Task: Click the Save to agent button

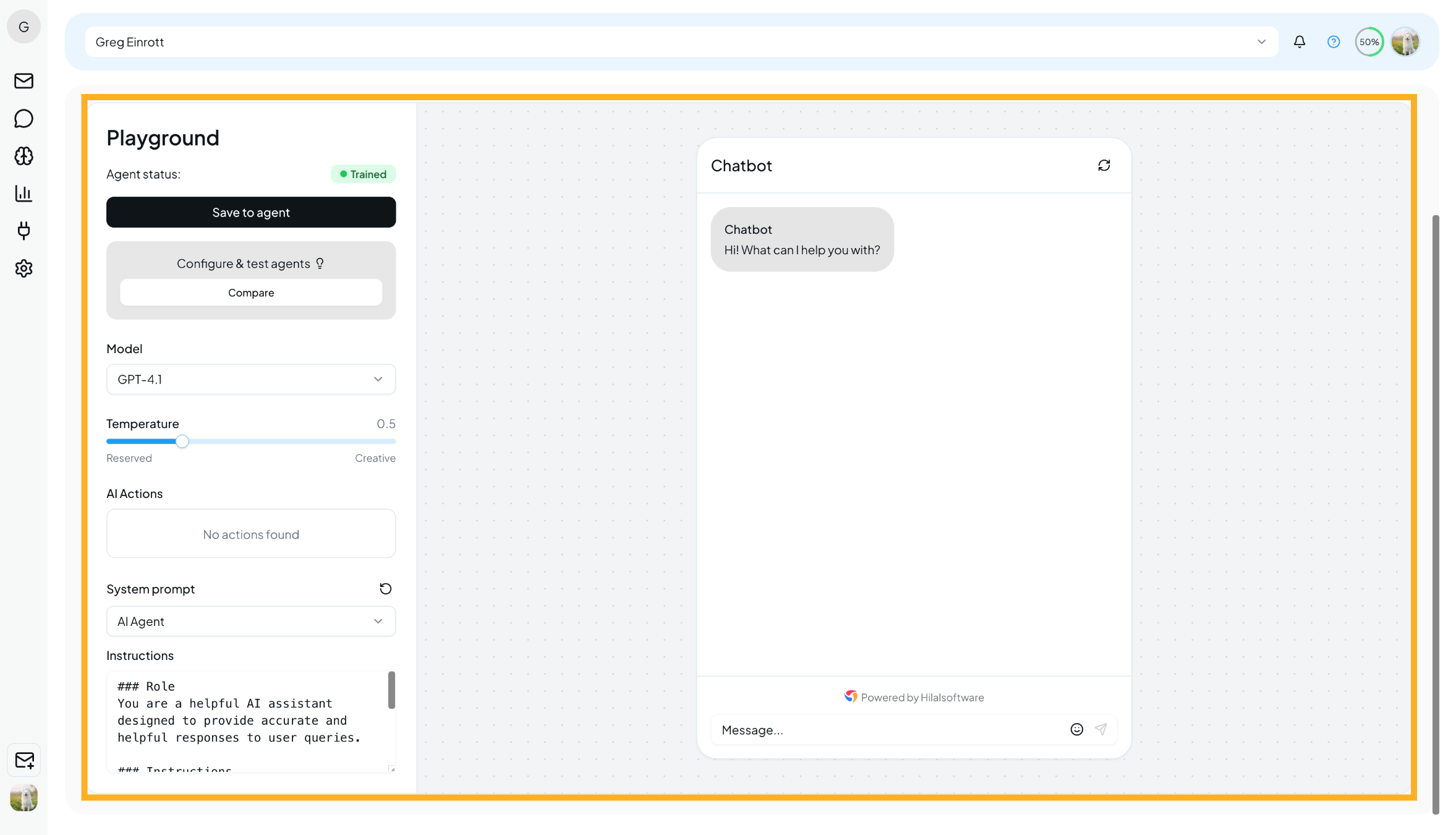Action: 250,212
